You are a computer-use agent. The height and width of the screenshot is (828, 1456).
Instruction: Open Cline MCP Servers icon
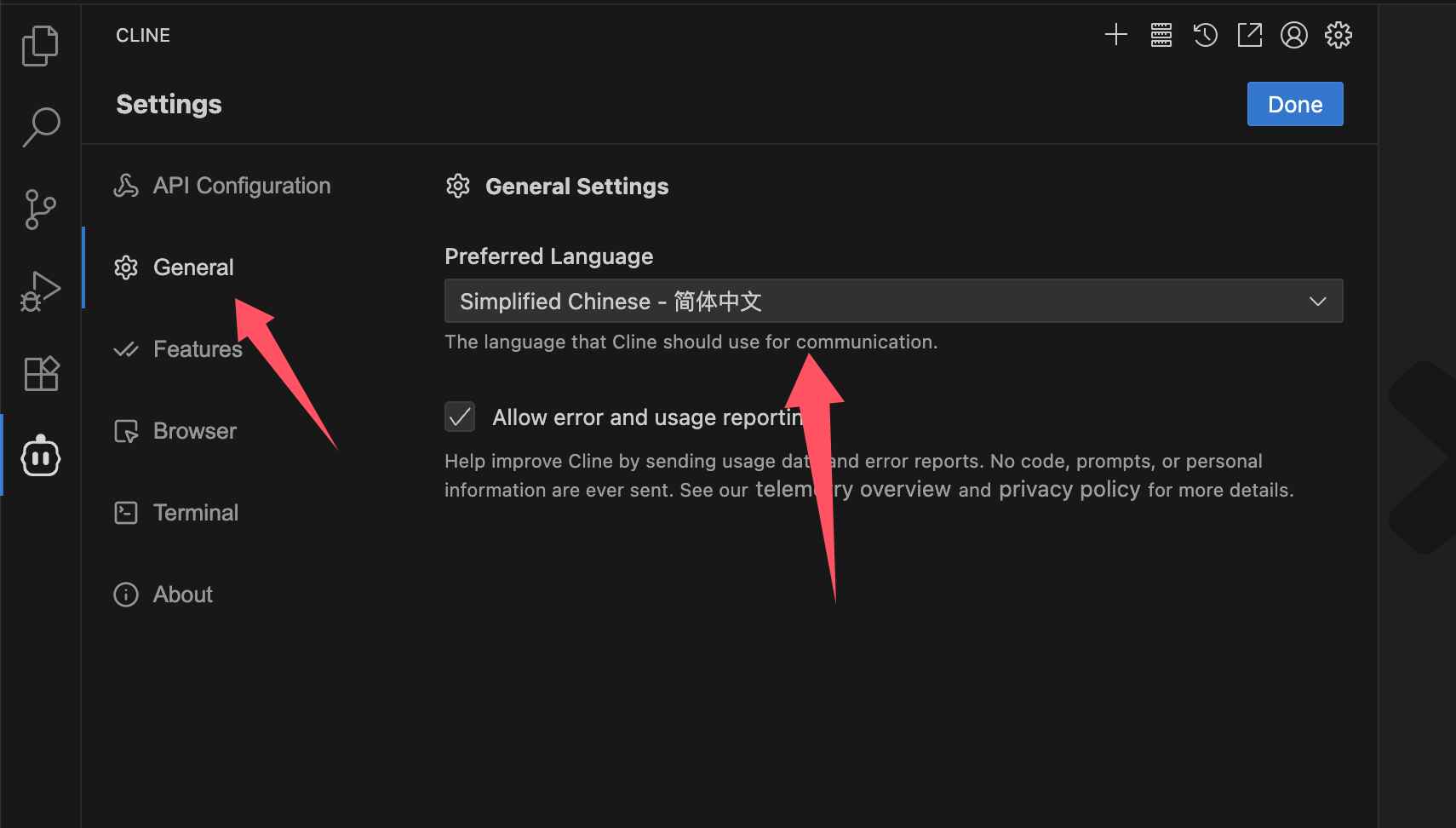pos(1161,35)
